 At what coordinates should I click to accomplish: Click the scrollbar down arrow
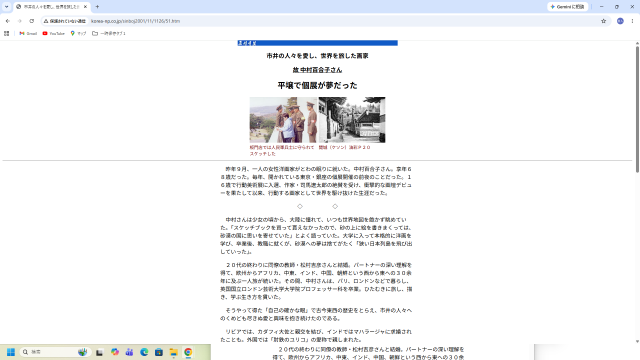[637, 341]
